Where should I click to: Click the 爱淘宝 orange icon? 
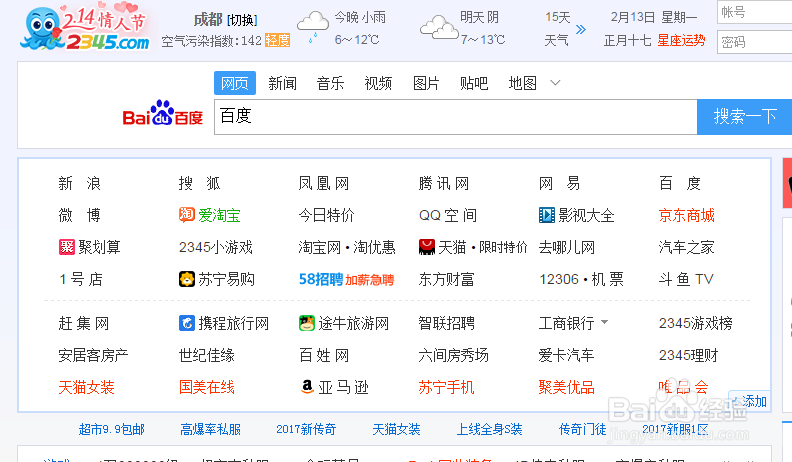click(x=187, y=215)
